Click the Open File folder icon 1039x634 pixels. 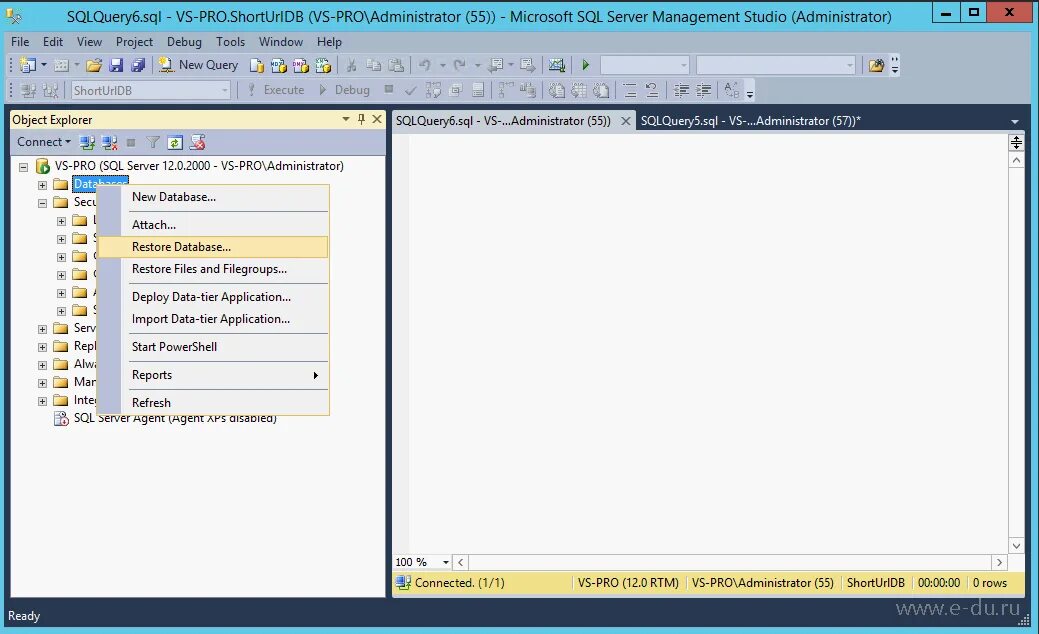point(94,65)
